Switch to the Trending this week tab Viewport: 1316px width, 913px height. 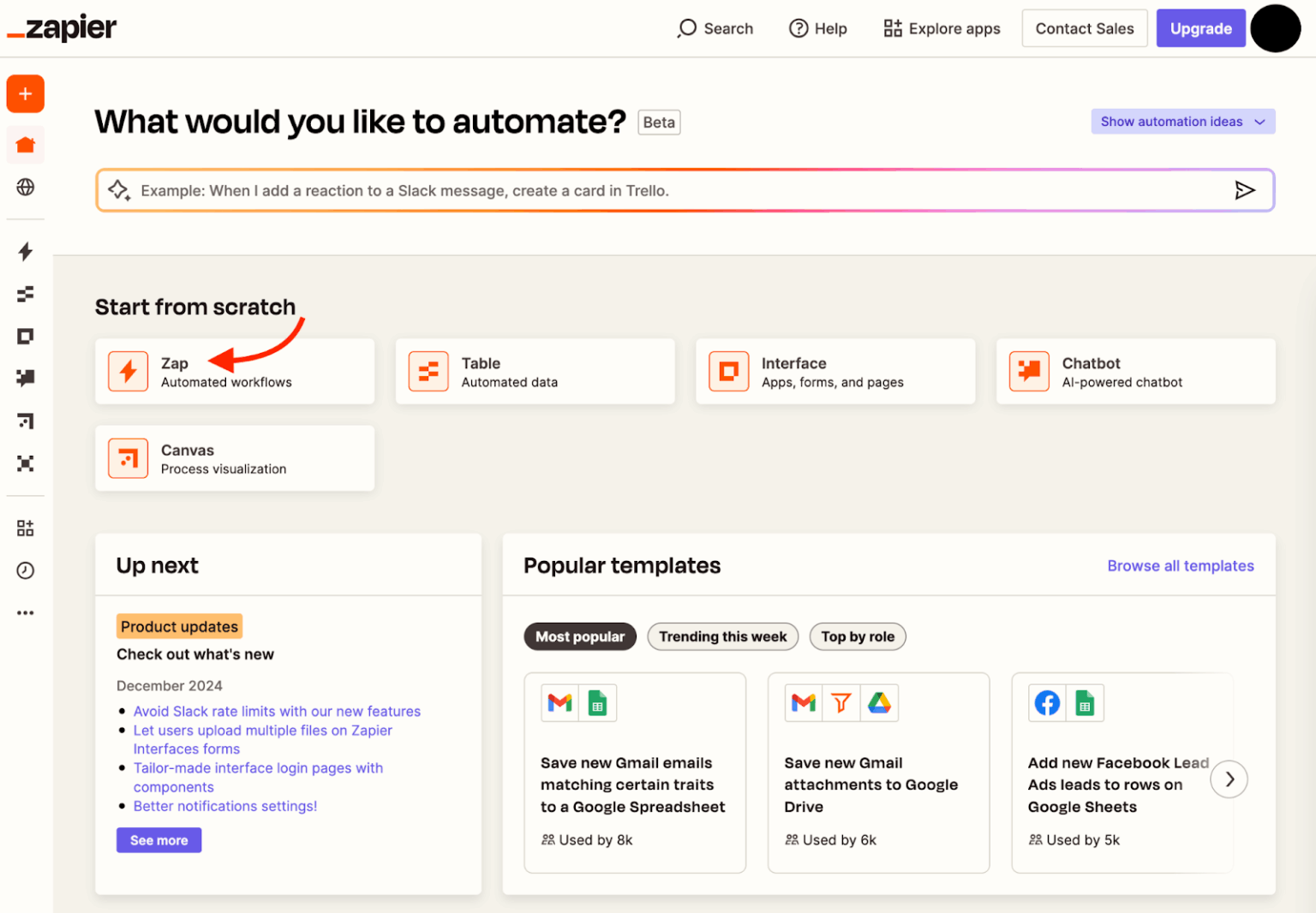[x=722, y=636]
